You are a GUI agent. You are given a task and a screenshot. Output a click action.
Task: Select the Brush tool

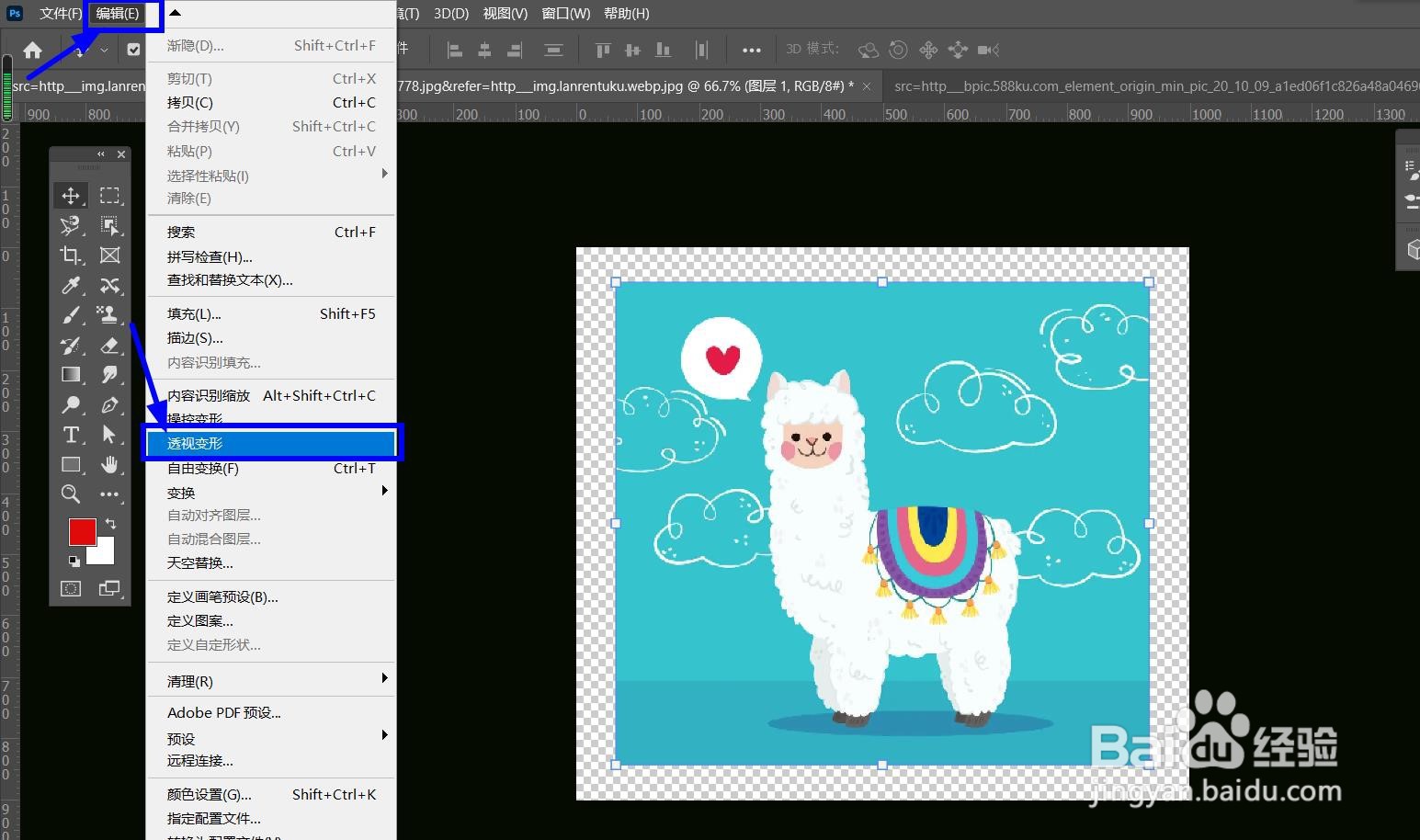coord(71,315)
